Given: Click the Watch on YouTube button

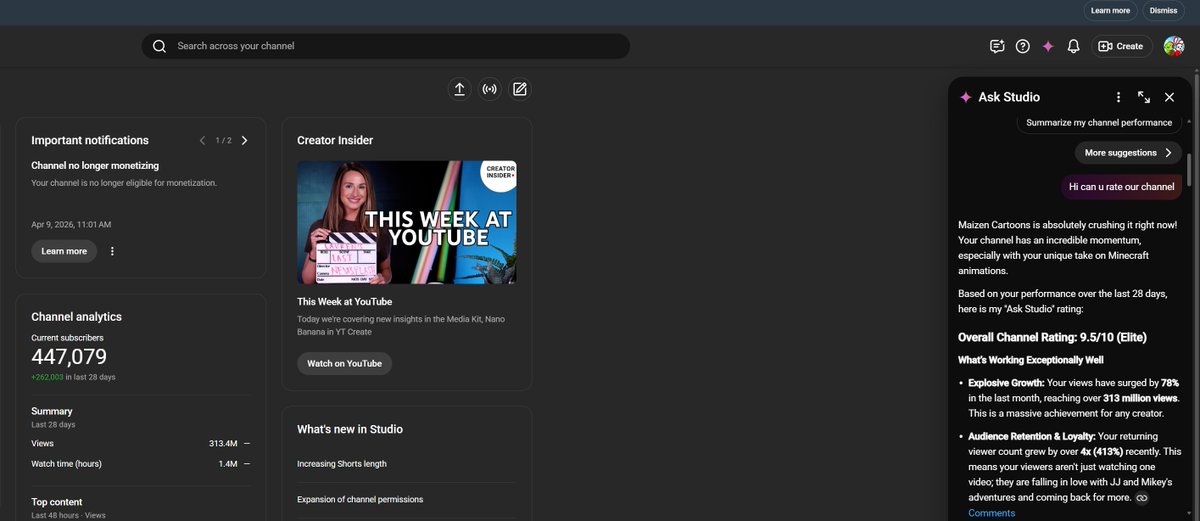Looking at the screenshot, I should (x=344, y=363).
